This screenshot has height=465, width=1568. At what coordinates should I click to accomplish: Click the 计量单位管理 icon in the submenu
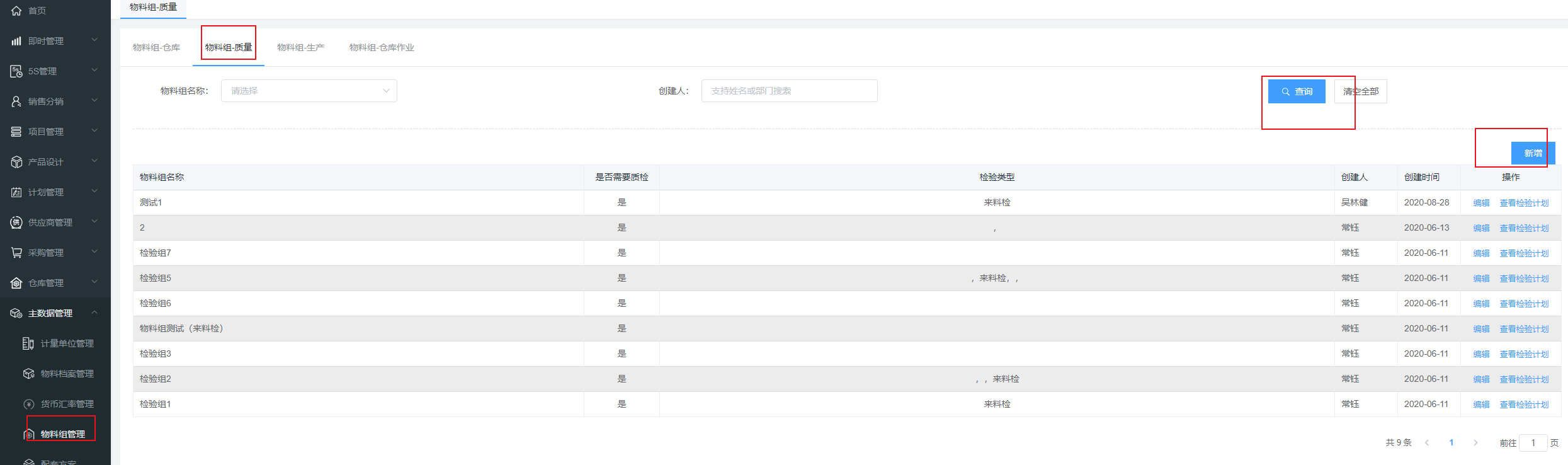(x=28, y=343)
